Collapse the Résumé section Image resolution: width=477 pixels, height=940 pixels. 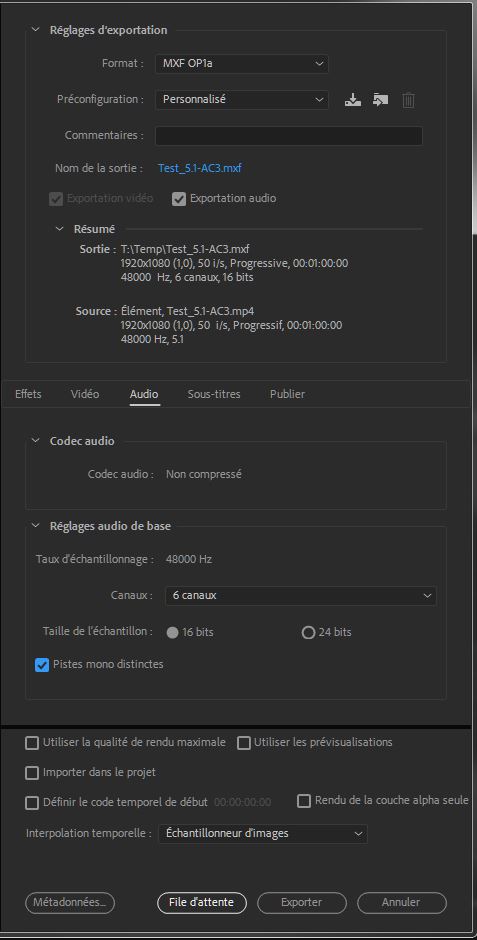click(59, 228)
